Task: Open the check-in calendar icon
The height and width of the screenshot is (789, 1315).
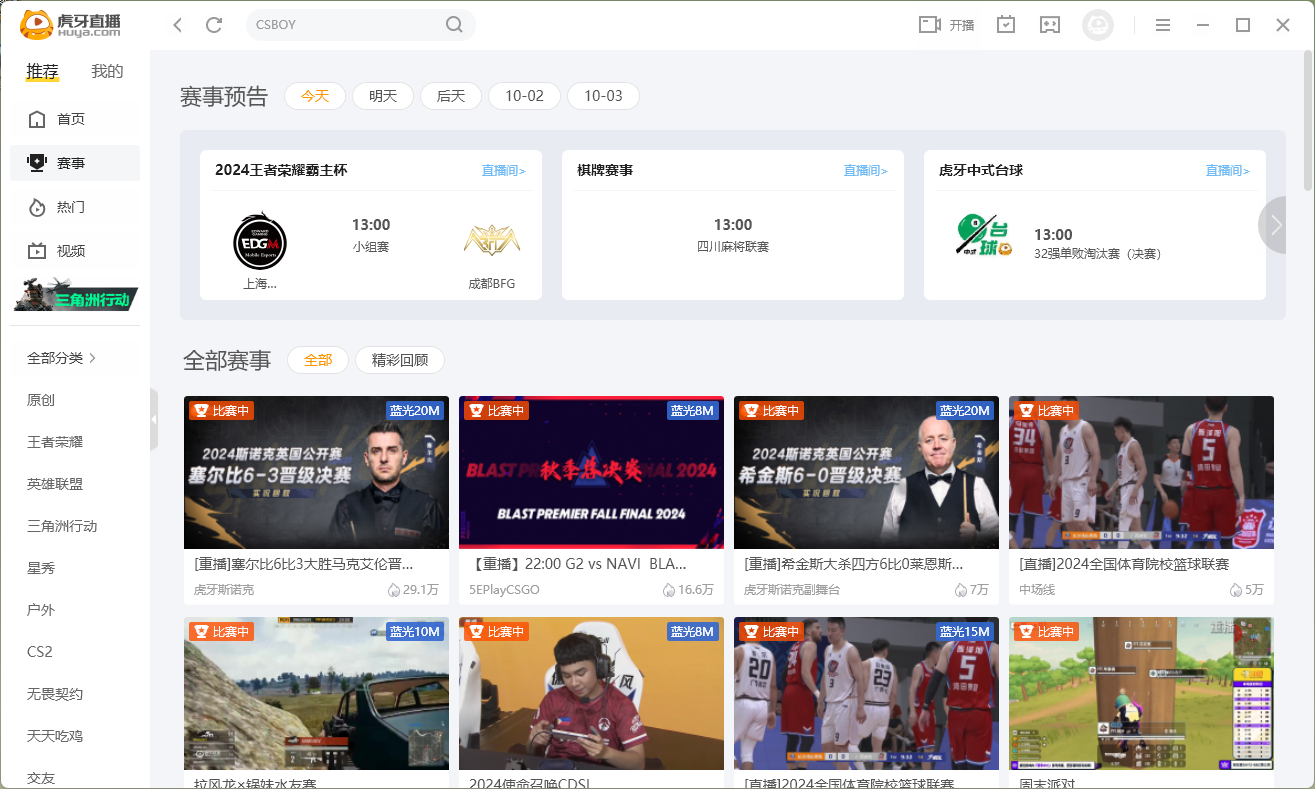Action: pos(1006,25)
